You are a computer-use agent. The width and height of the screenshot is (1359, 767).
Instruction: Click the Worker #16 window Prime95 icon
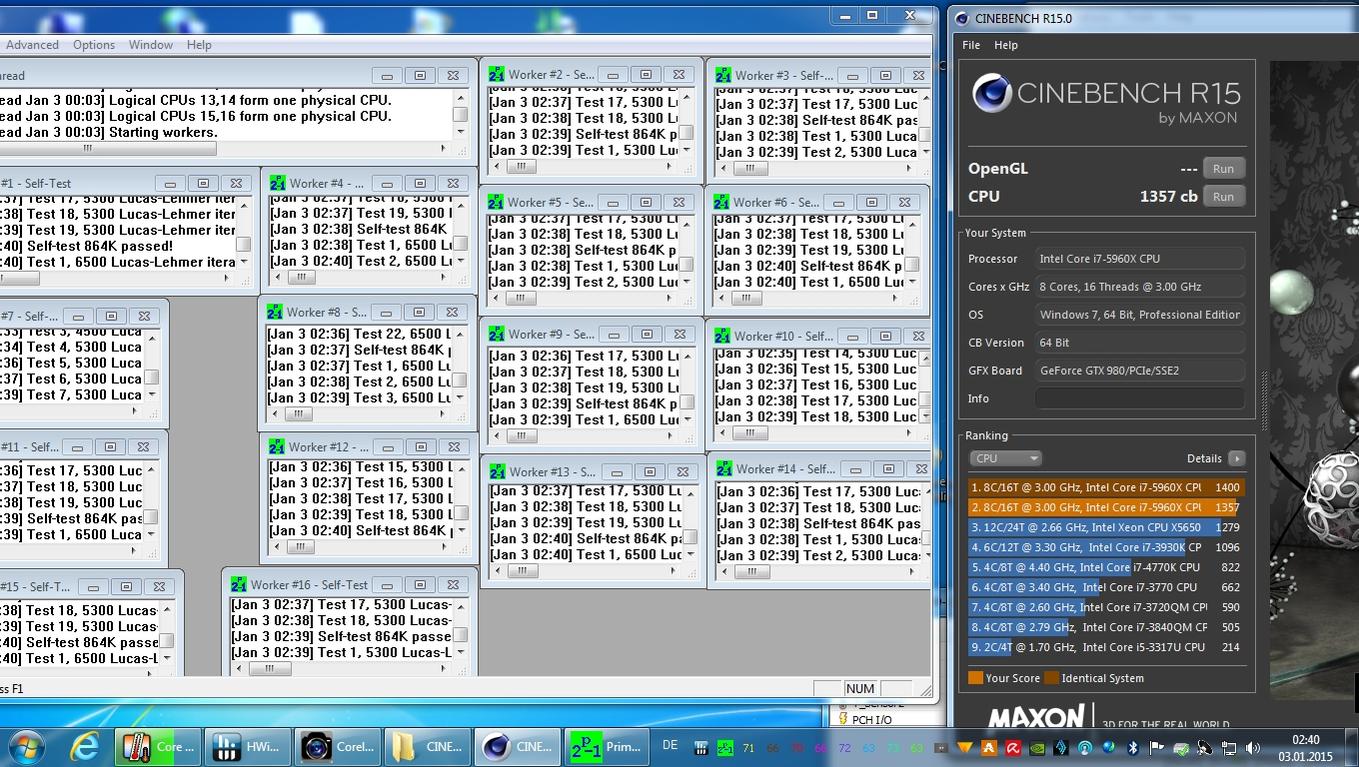click(238, 584)
